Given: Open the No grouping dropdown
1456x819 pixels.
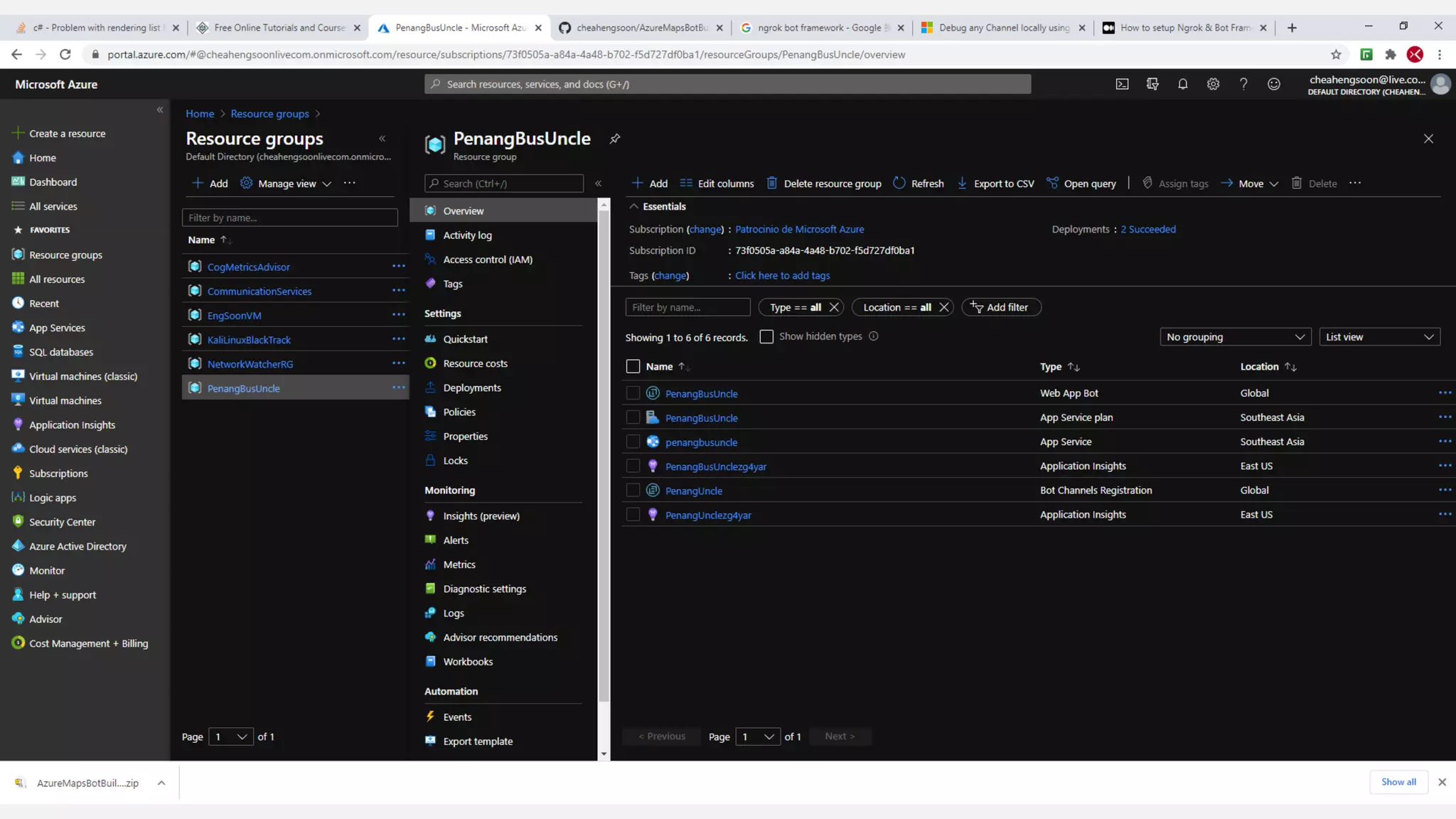Looking at the screenshot, I should tap(1235, 337).
